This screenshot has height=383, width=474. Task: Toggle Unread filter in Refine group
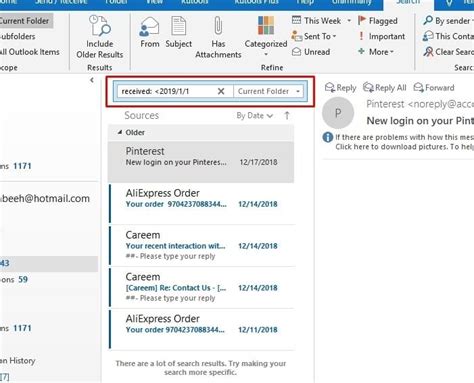tap(311, 52)
